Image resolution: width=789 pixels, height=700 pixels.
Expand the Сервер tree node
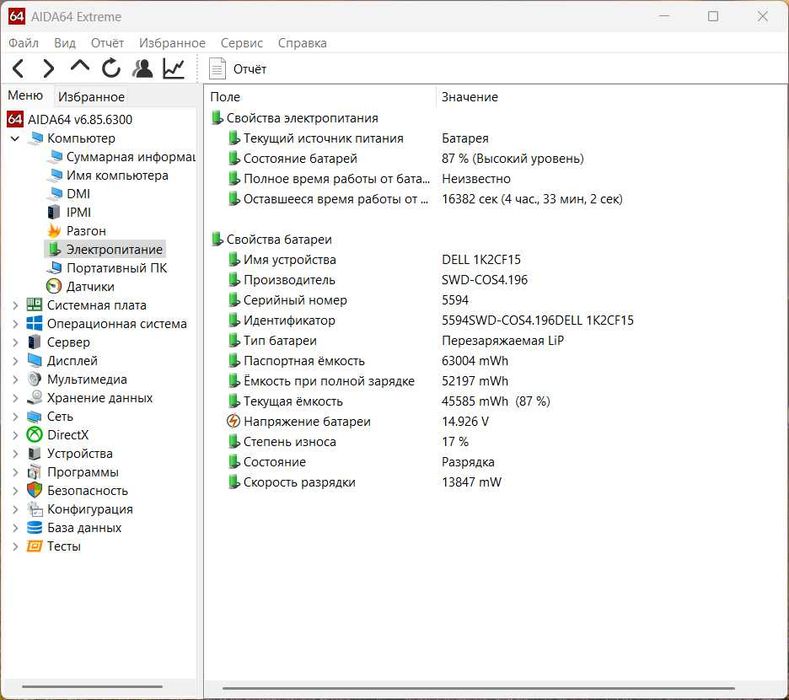point(15,342)
